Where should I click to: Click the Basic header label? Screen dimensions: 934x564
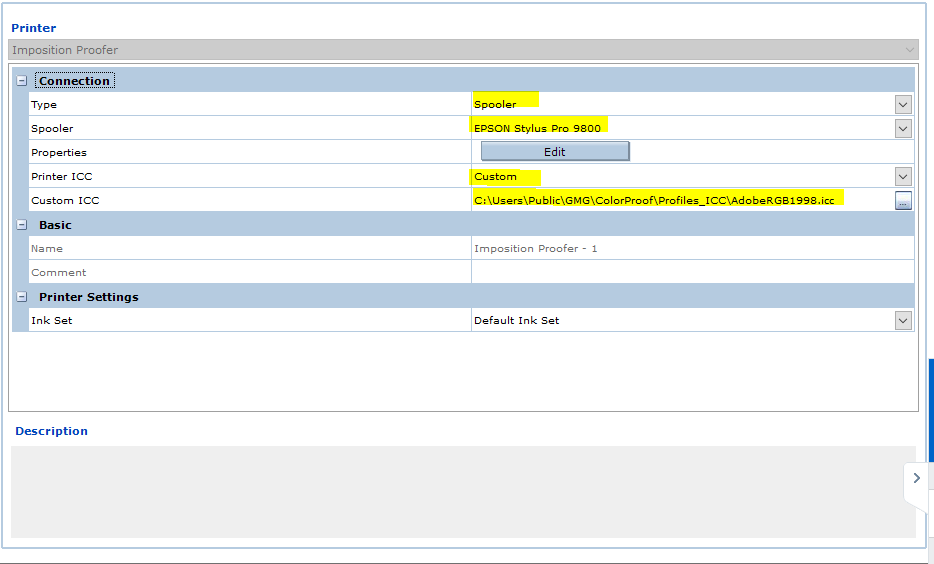pos(55,225)
